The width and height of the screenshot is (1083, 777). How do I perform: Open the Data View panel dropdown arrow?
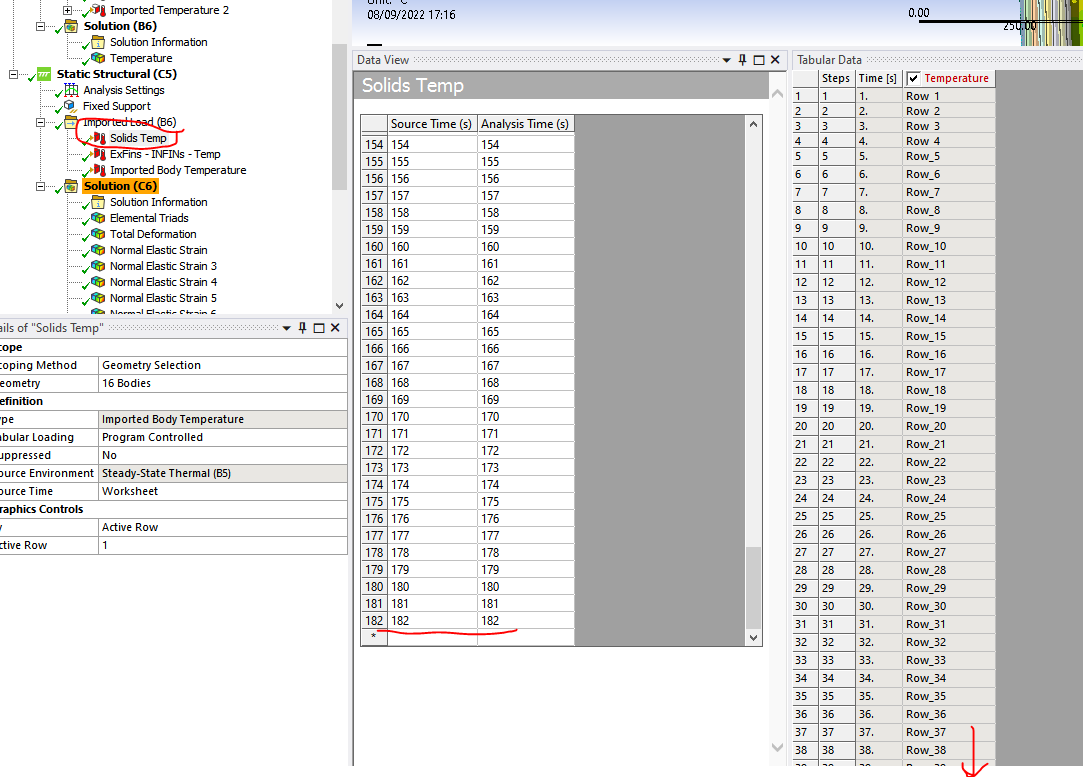coord(727,60)
